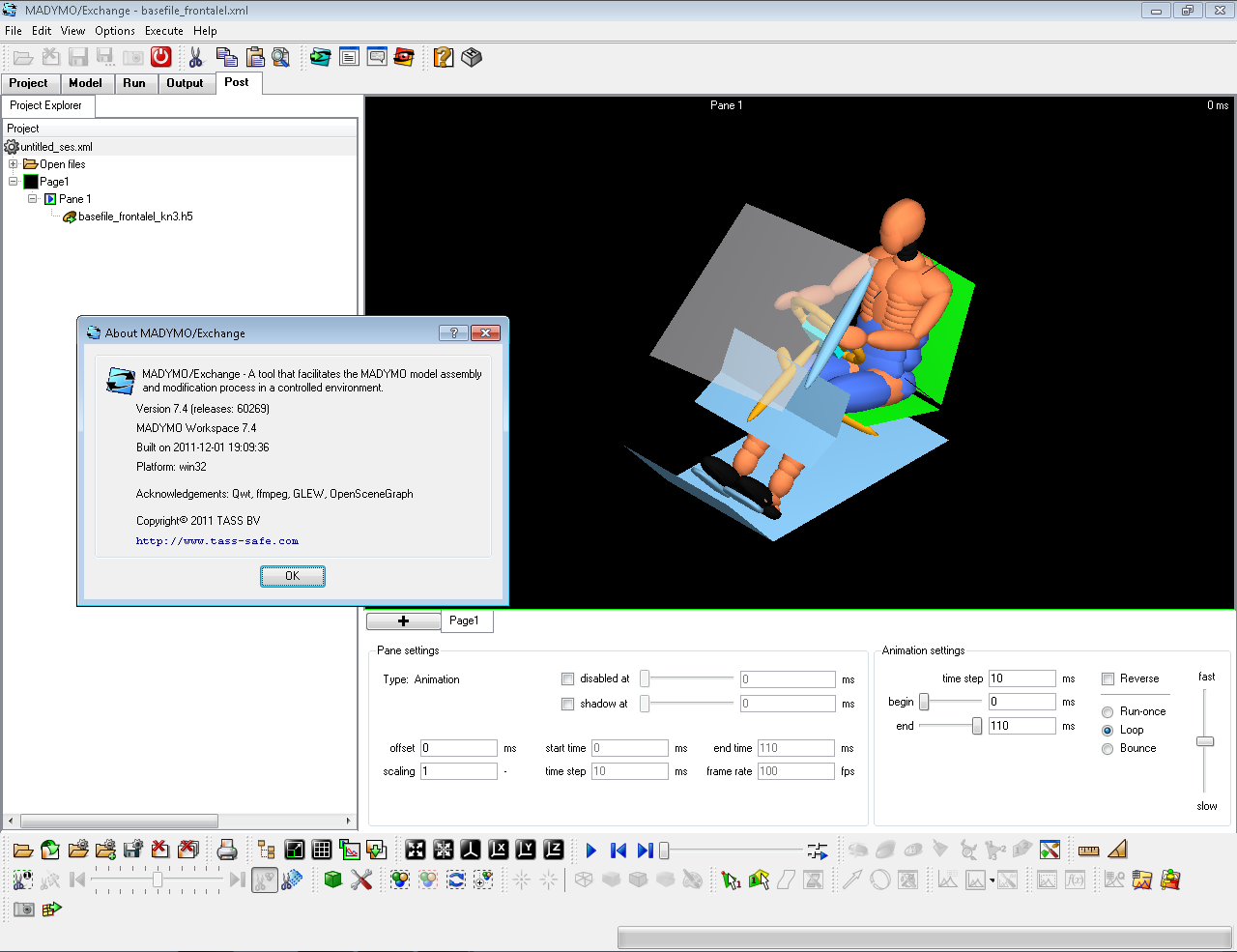
Task: Collapse the Pane 1 tree node
Action: point(33,199)
